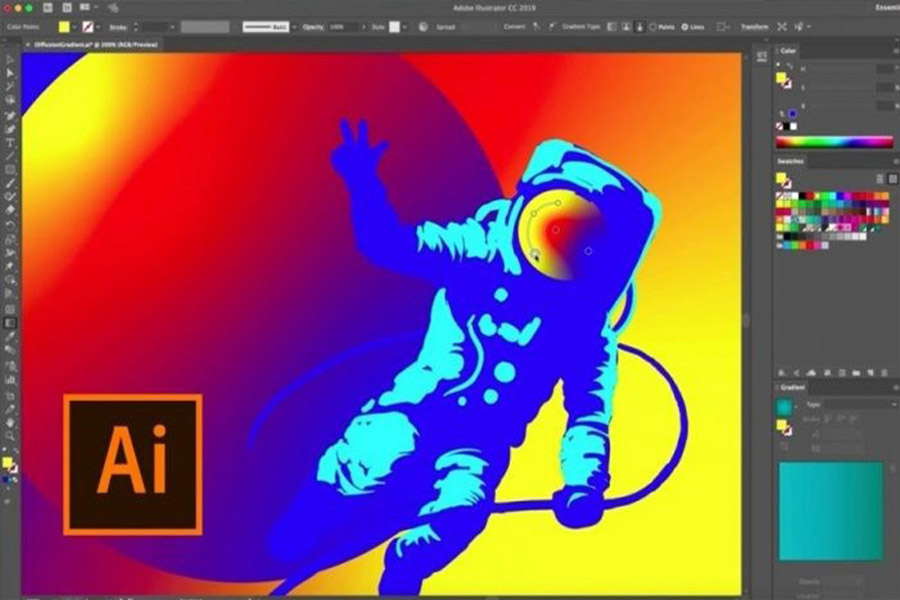Toggle the stroke swatch in the toolbar
This screenshot has width=900, height=600.
(87, 27)
